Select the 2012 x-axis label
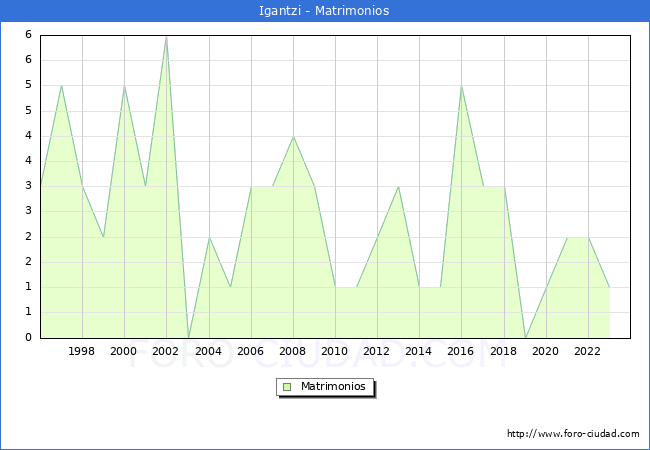 377,351
